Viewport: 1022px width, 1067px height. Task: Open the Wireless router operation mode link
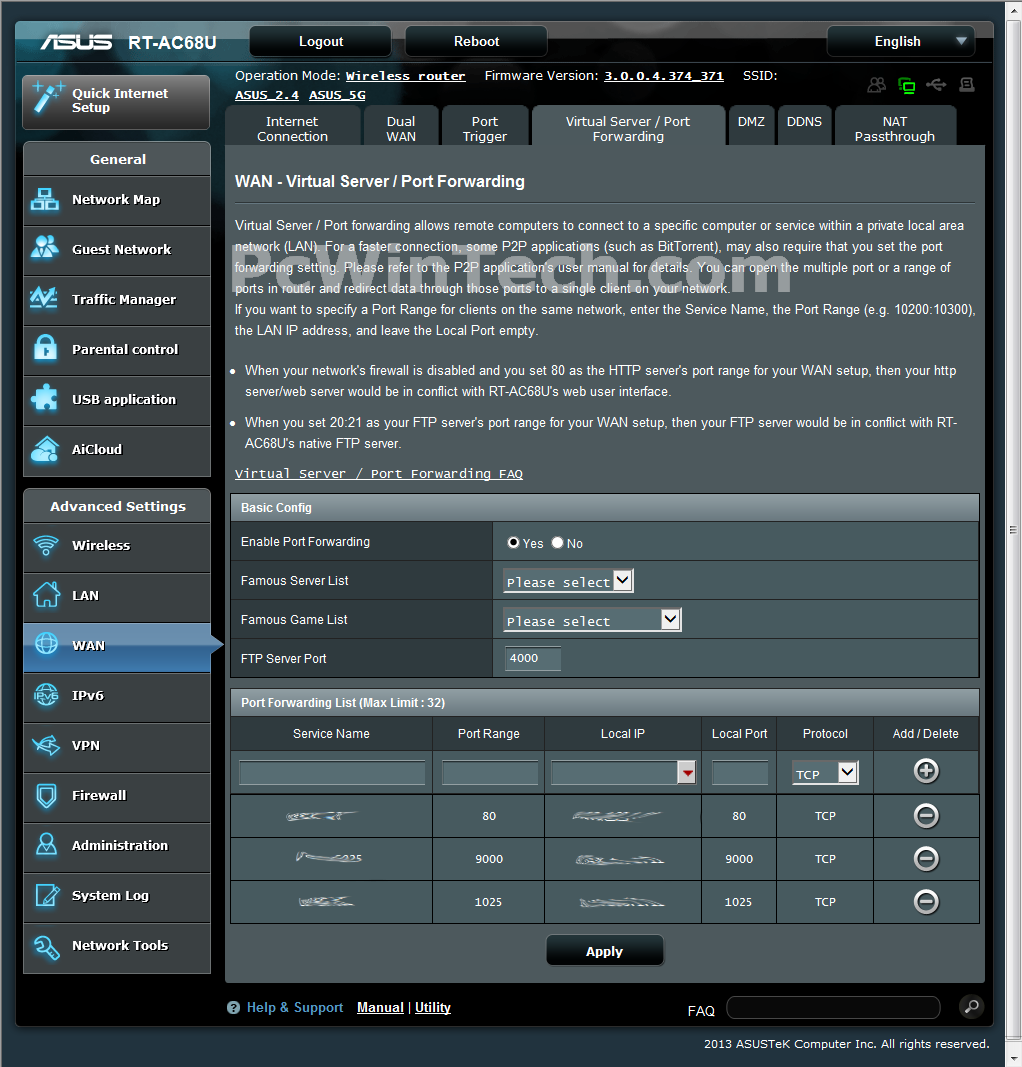(406, 76)
